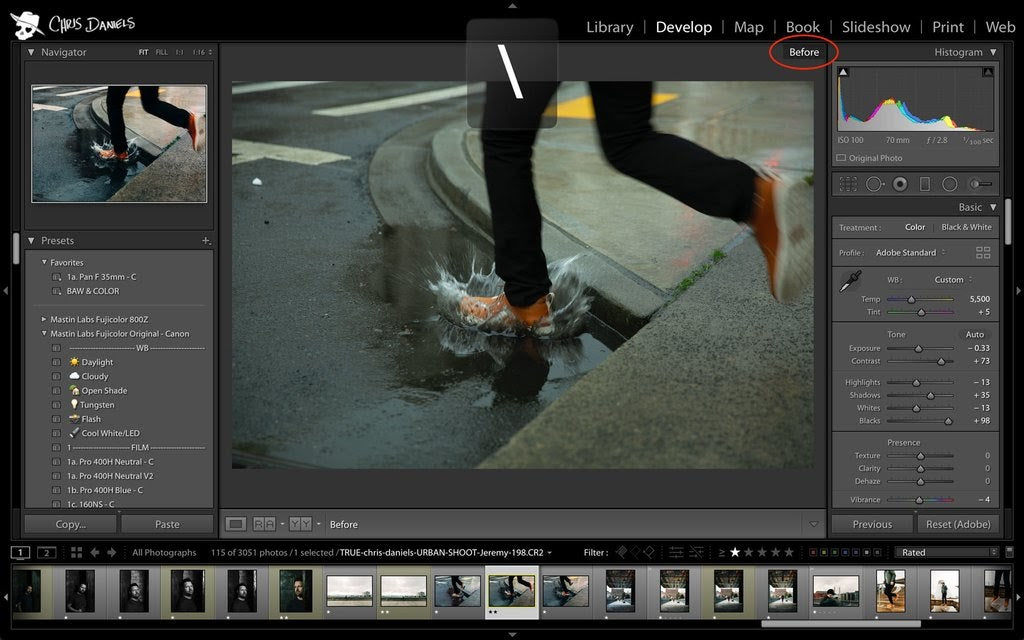
Task: Select the Spot Removal tool
Action: (874, 184)
